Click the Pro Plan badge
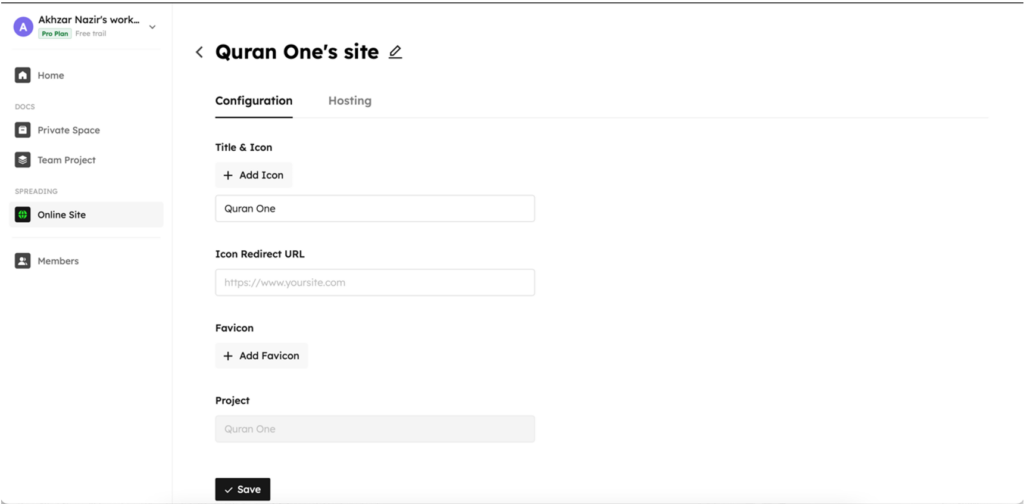This screenshot has width=1024, height=504. [55, 34]
